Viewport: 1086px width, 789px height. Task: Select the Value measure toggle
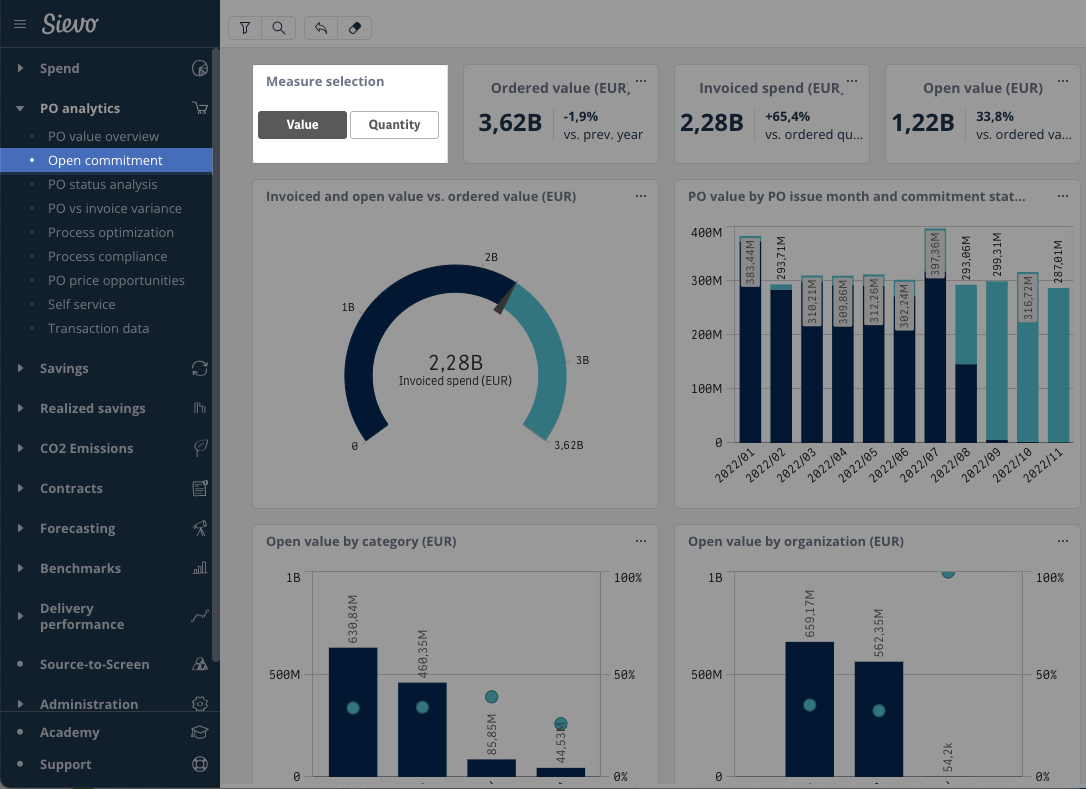pyautogui.click(x=302, y=125)
